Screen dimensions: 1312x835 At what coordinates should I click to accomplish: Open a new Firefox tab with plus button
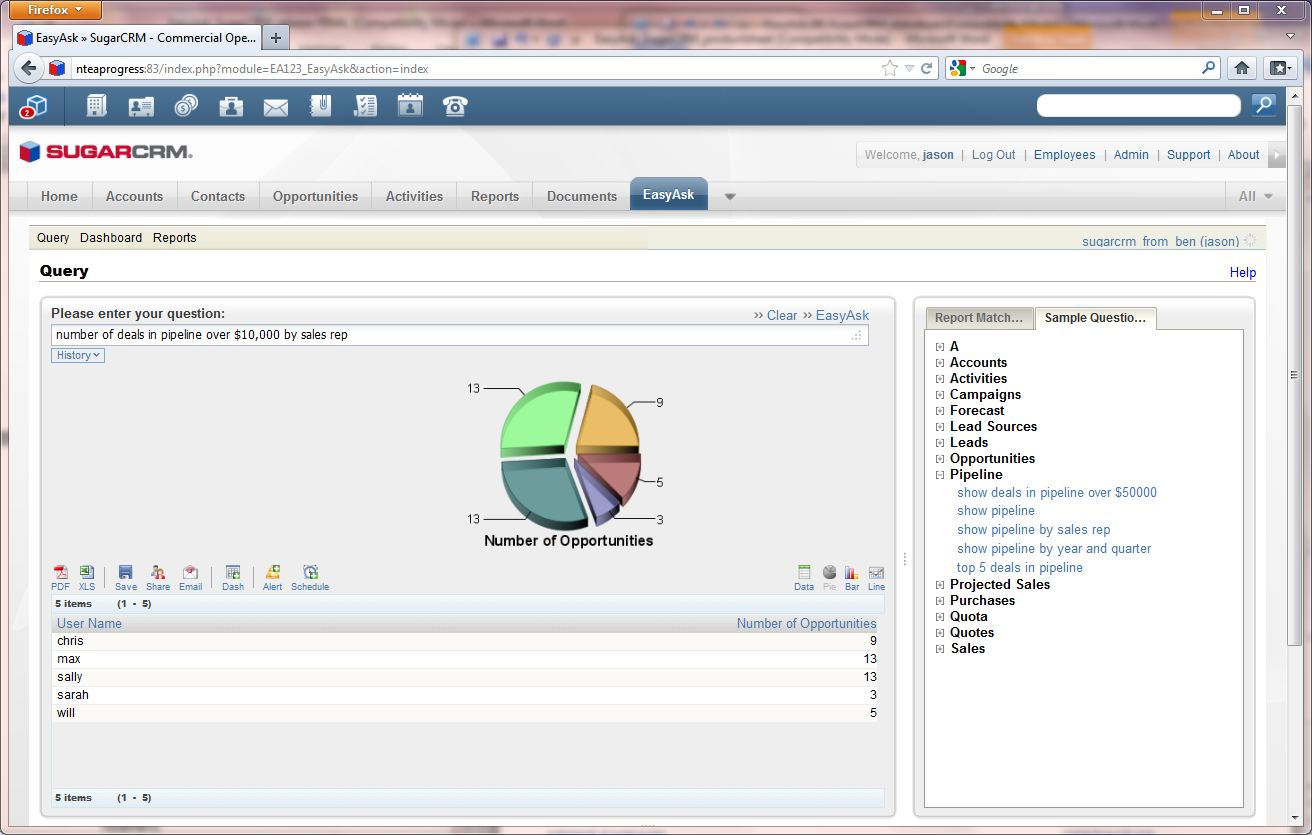tap(276, 38)
